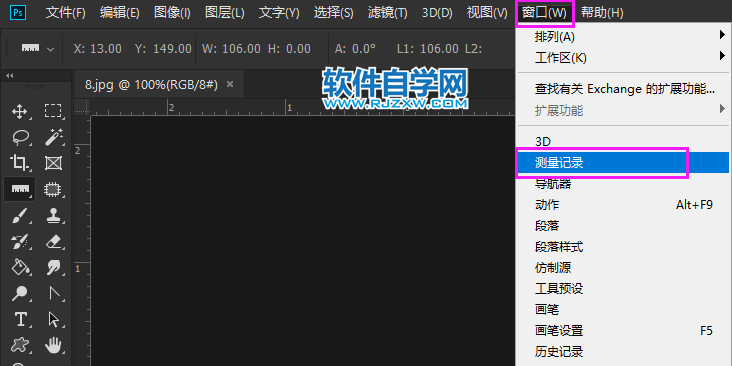Select the Dodge tool
Viewport: 732px width, 366px height.
point(19,294)
